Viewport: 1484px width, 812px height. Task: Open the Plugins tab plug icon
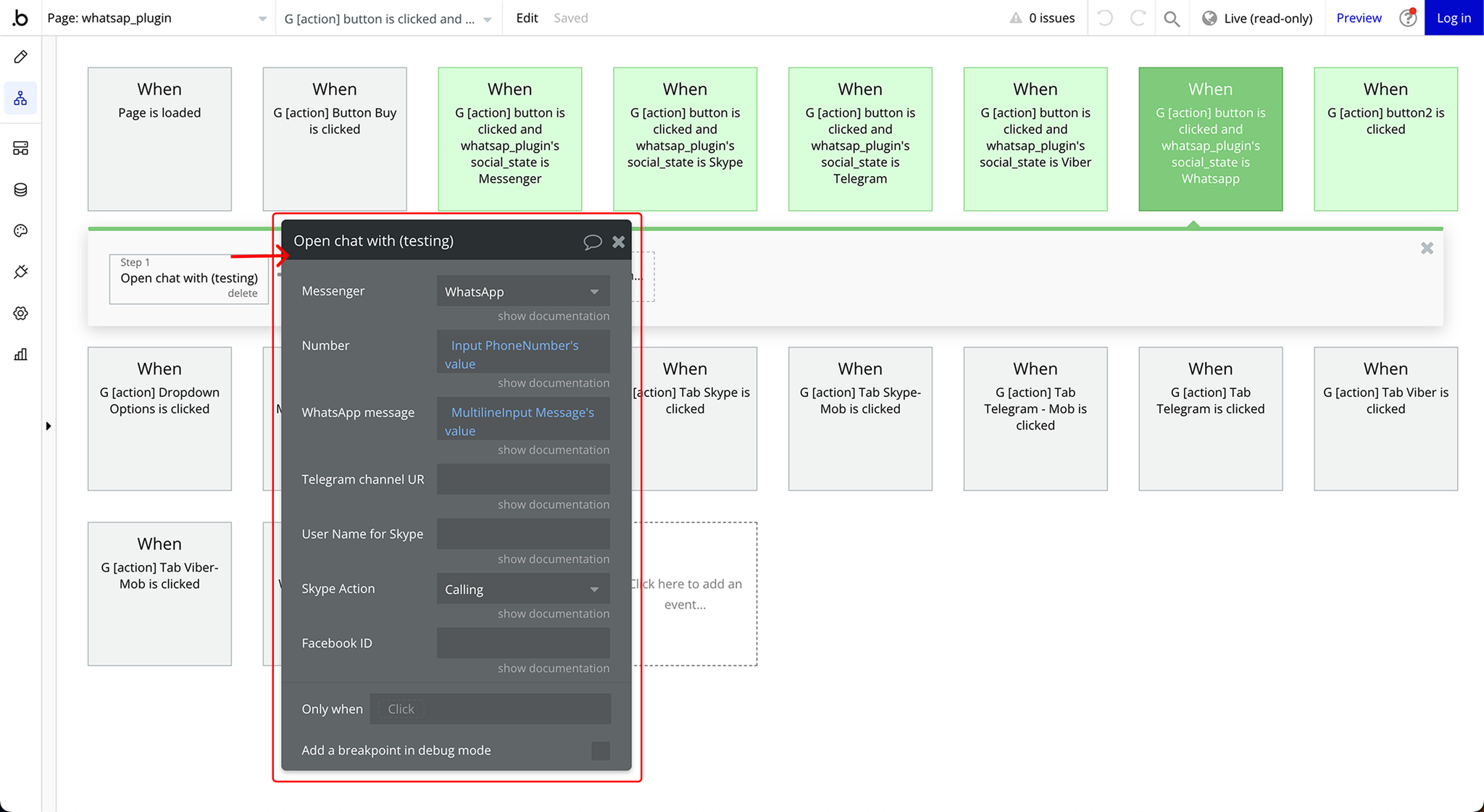20,272
